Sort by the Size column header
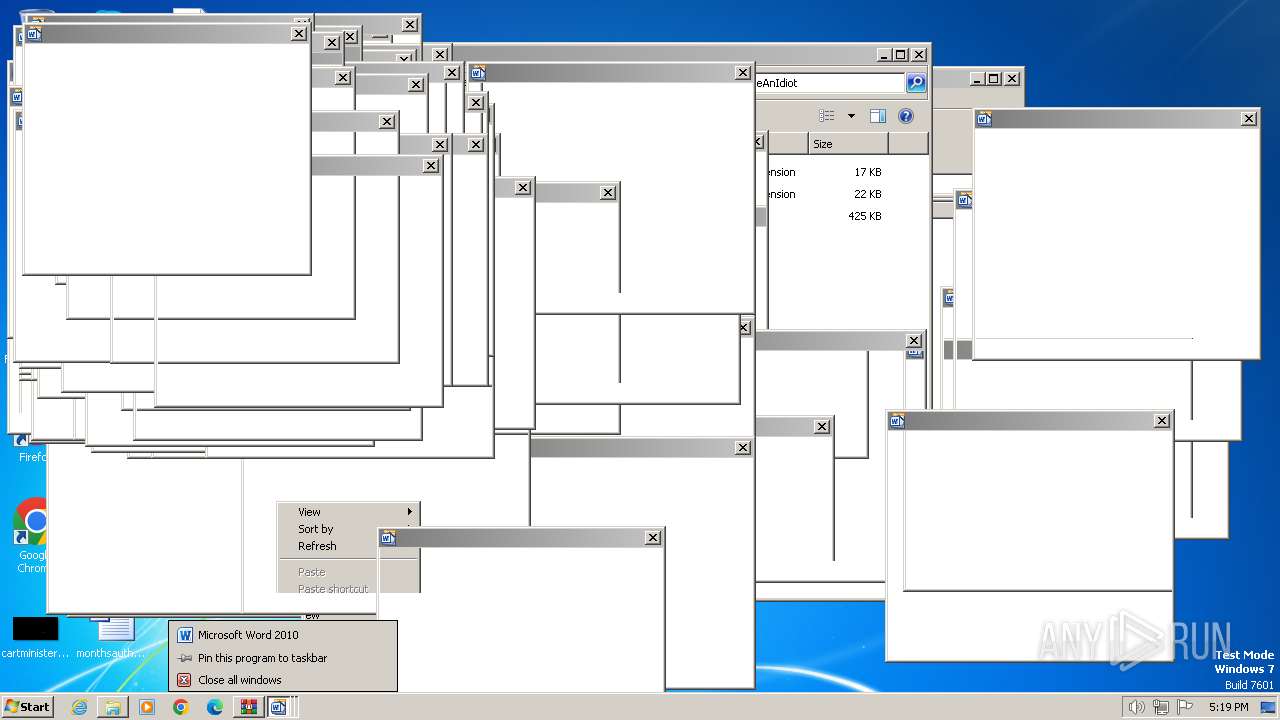 848,144
